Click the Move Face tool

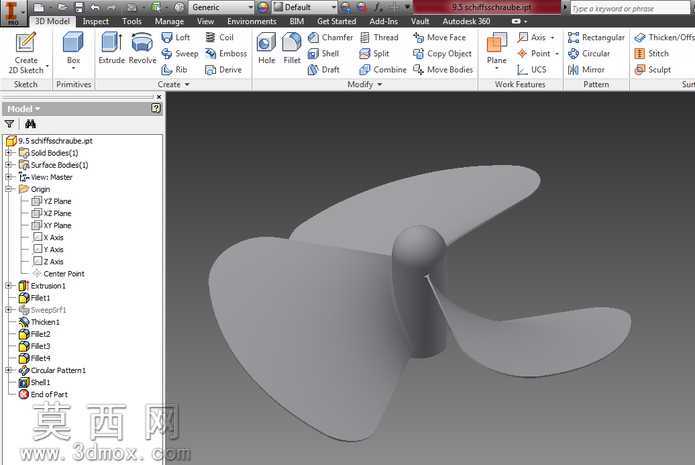coord(439,38)
